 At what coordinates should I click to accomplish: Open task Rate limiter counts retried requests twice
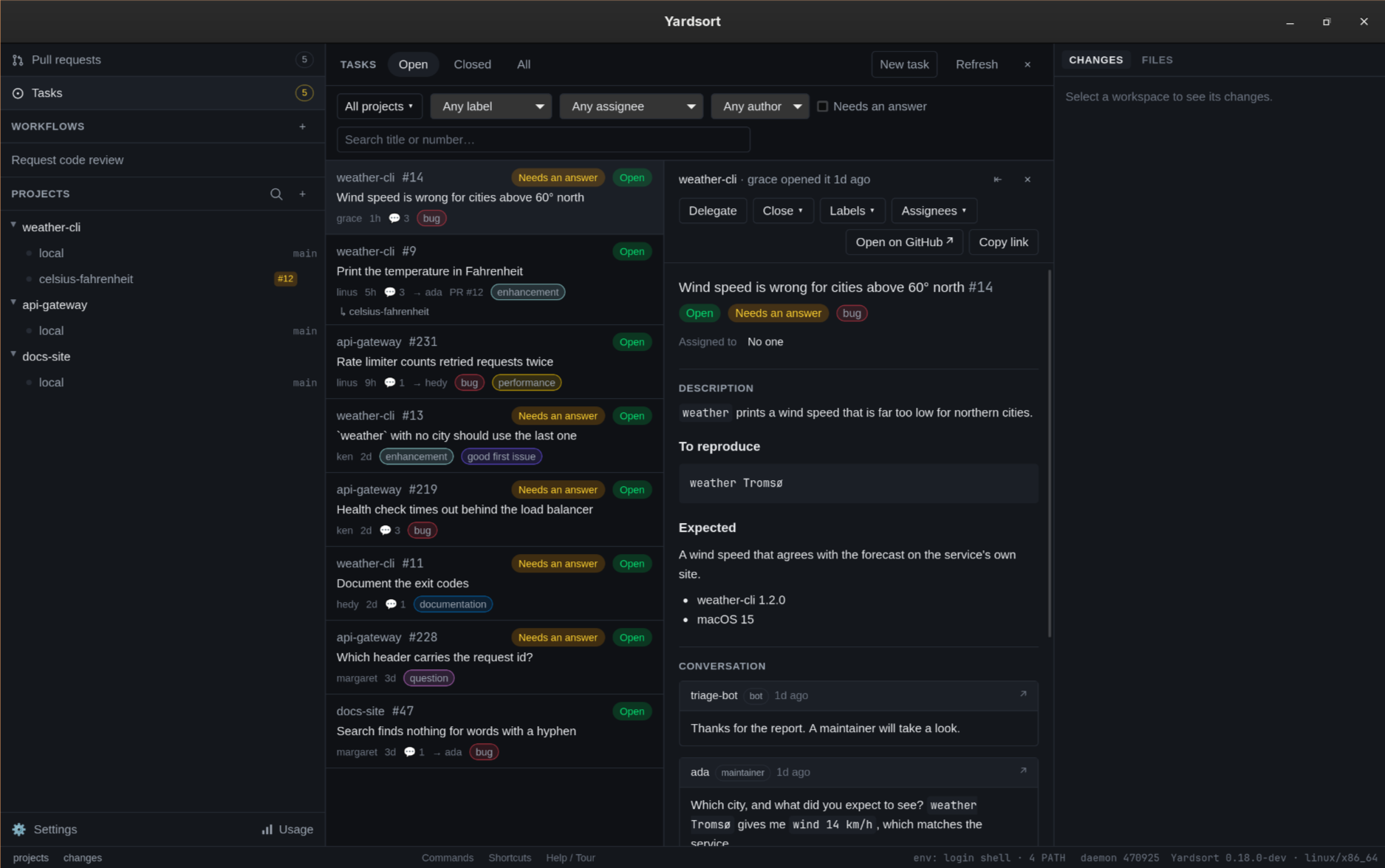(x=495, y=362)
